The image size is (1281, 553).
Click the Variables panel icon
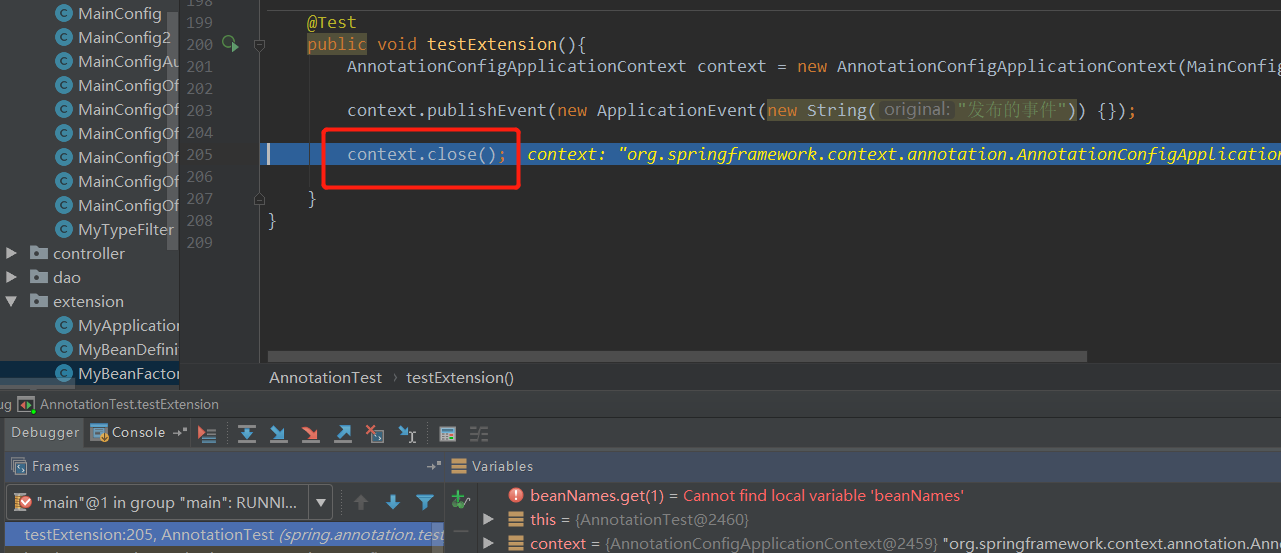tap(459, 466)
